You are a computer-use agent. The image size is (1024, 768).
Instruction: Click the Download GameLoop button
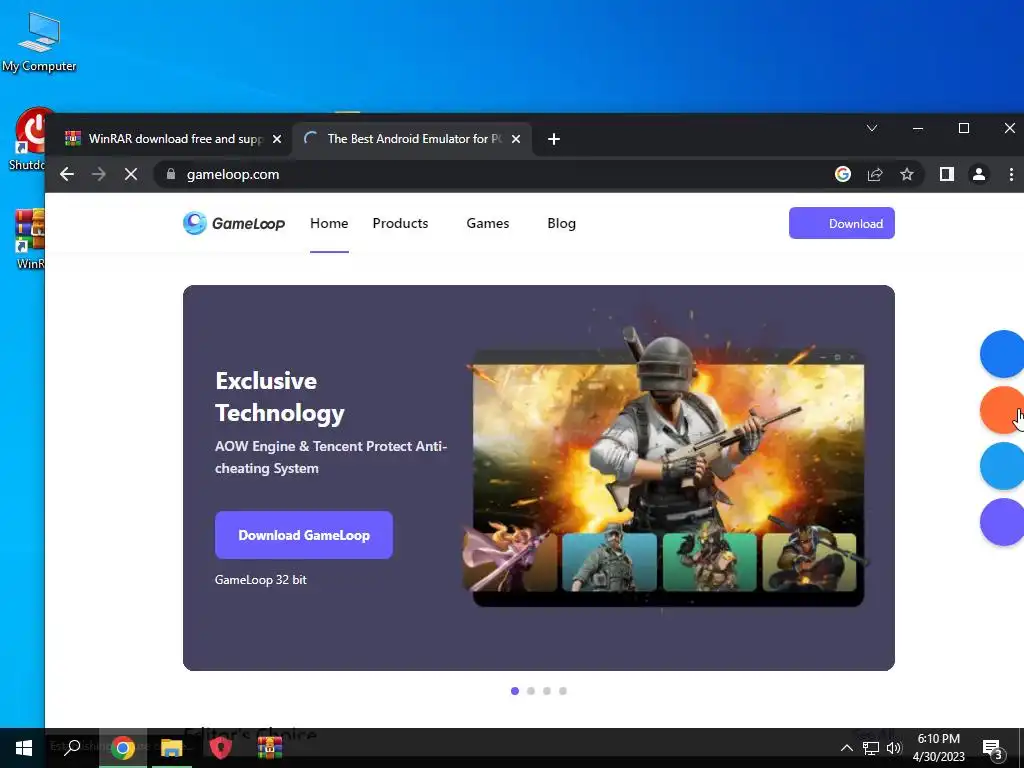coord(304,535)
